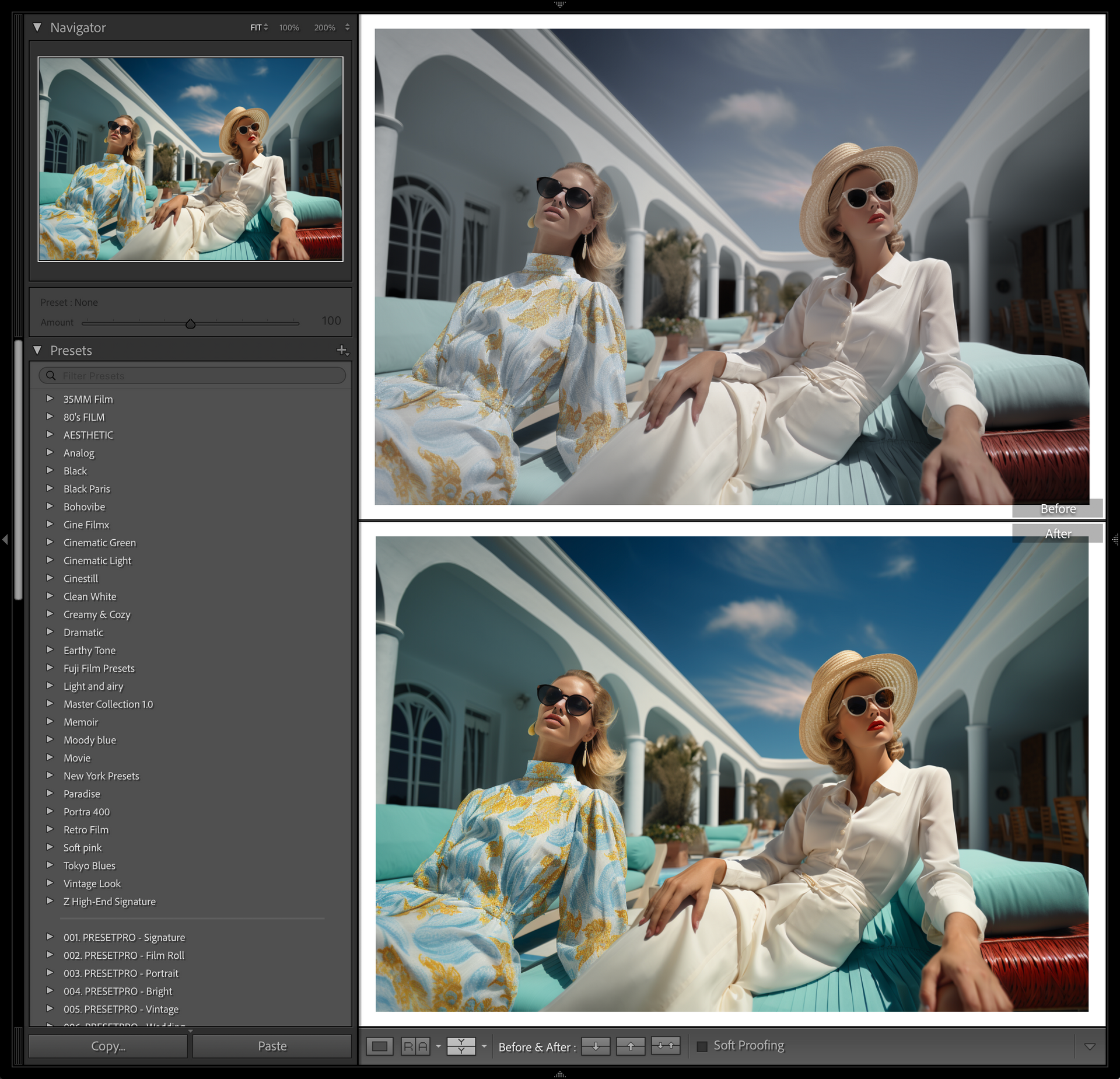
Task: Select the Loupe view icon in the toolbar
Action: pyautogui.click(x=380, y=1046)
